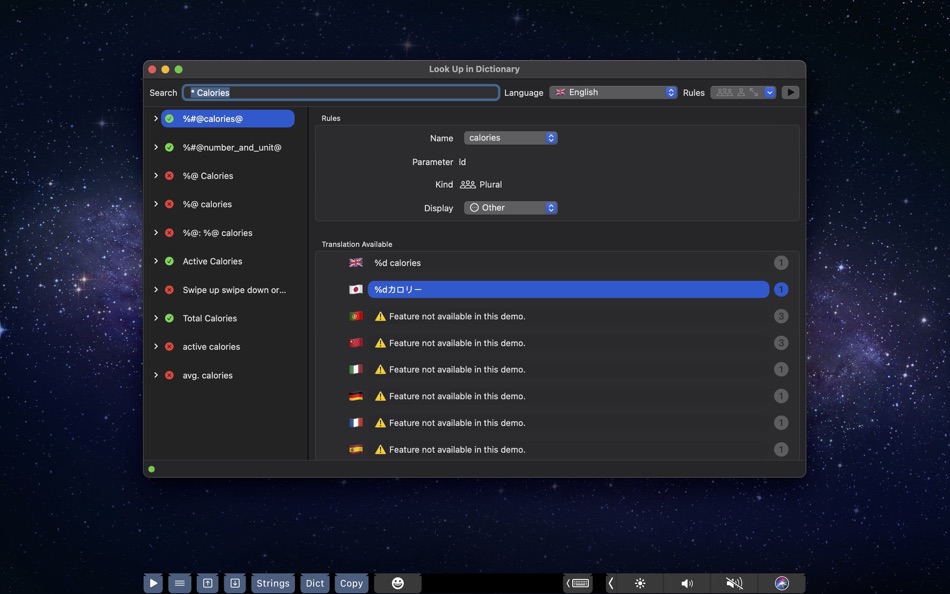The width and height of the screenshot is (950, 594).
Task: Click the count badge on the Japanese row
Action: click(x=781, y=290)
